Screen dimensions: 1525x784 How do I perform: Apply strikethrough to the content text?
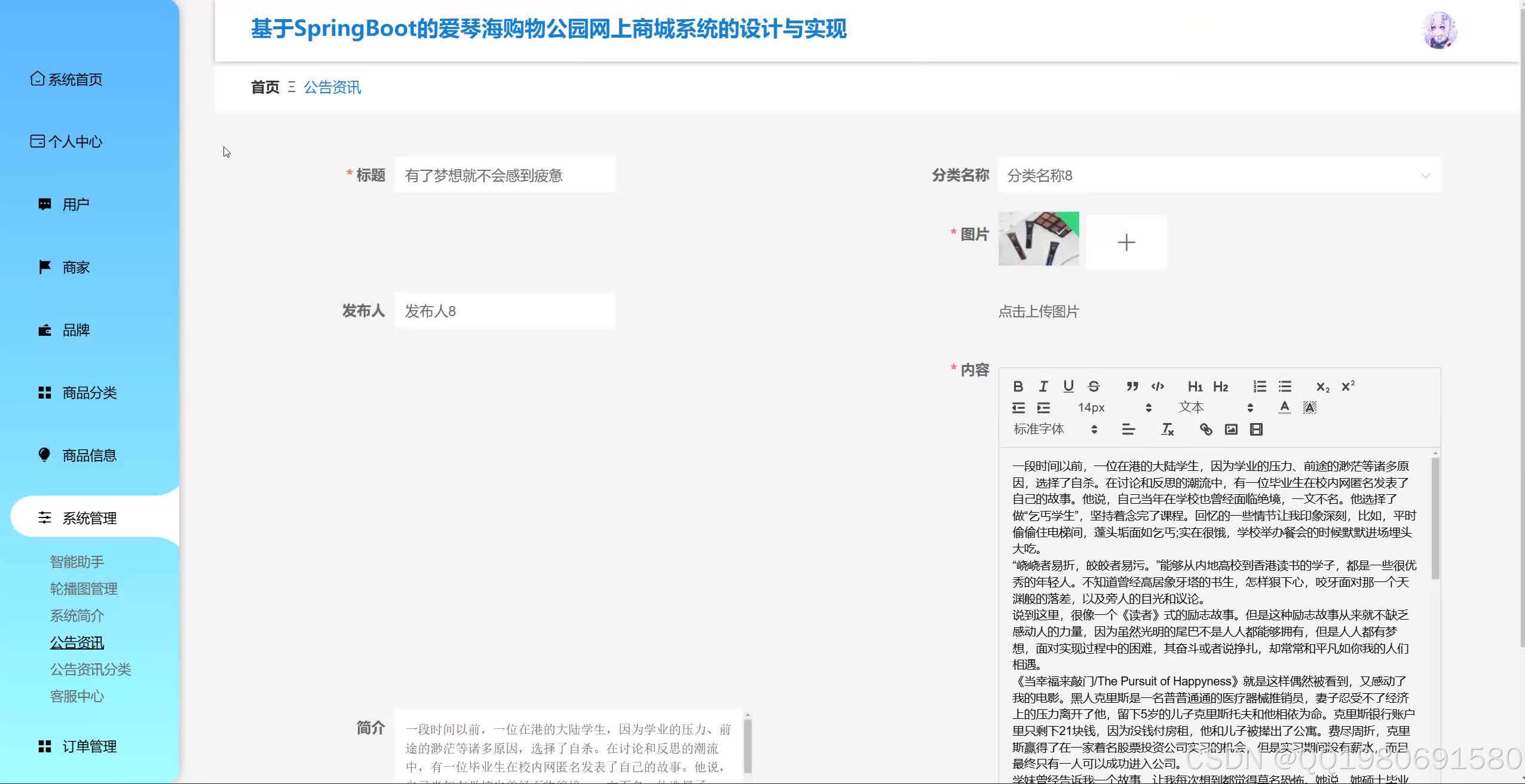click(1093, 386)
